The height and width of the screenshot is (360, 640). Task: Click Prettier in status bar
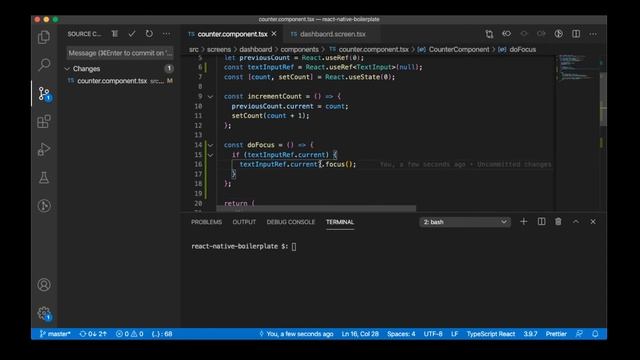tap(556, 334)
